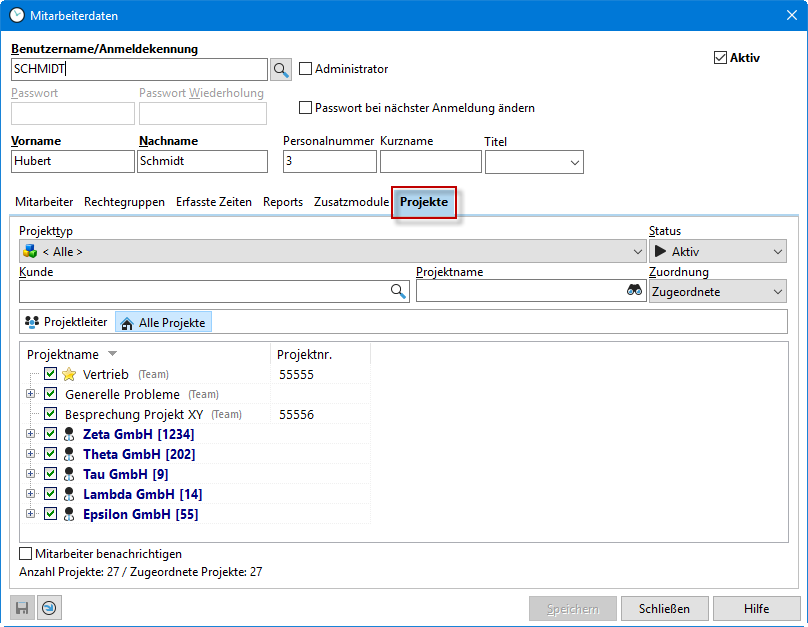Enable the Administrator checkbox

pyautogui.click(x=306, y=69)
